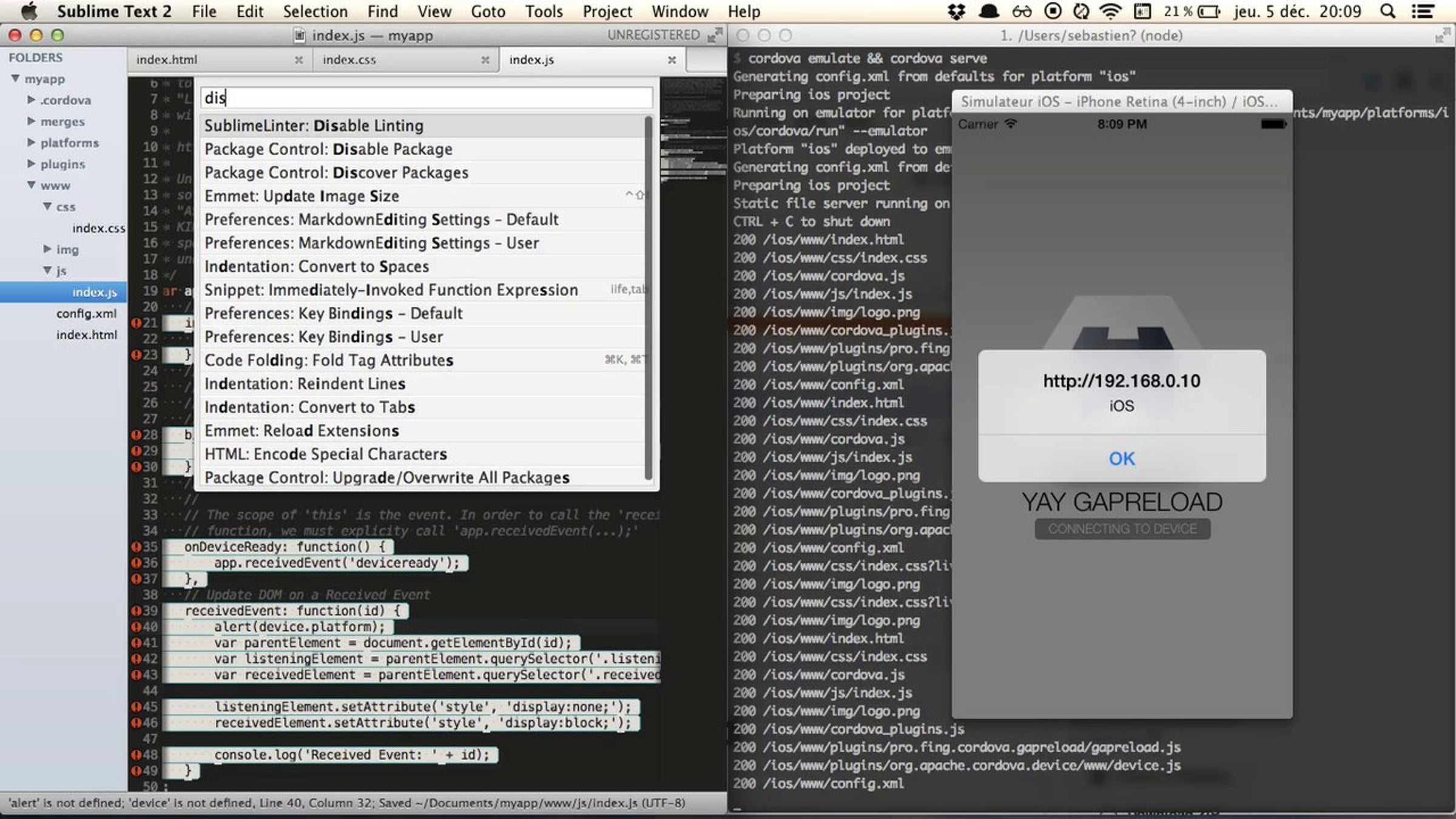Open the Dropbox menu bar icon

(957, 11)
